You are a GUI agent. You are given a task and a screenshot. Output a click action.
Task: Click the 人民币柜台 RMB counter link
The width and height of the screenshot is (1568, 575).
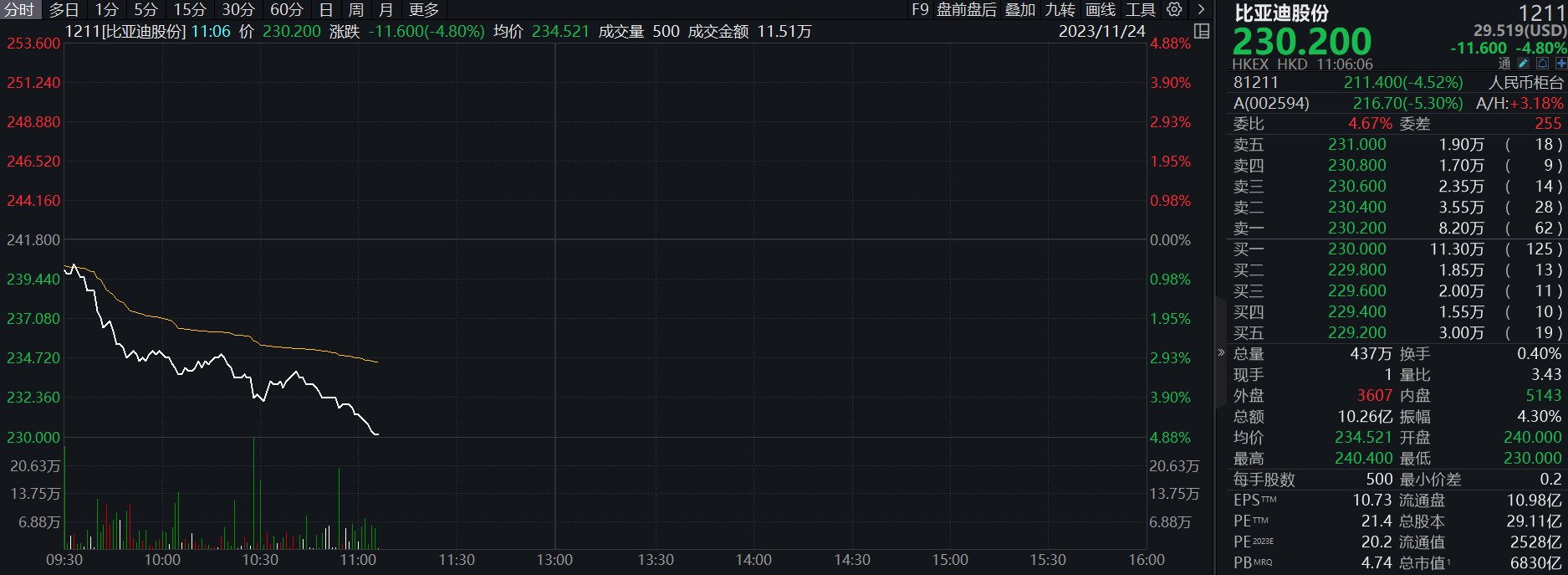click(1526, 83)
